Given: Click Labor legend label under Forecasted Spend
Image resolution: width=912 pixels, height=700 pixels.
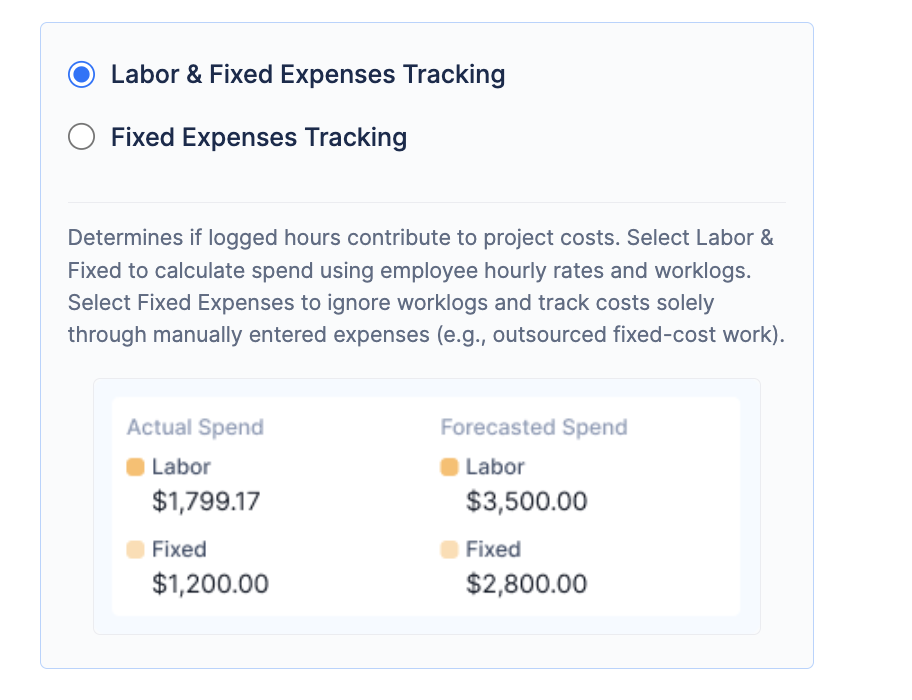Looking at the screenshot, I should (x=495, y=467).
